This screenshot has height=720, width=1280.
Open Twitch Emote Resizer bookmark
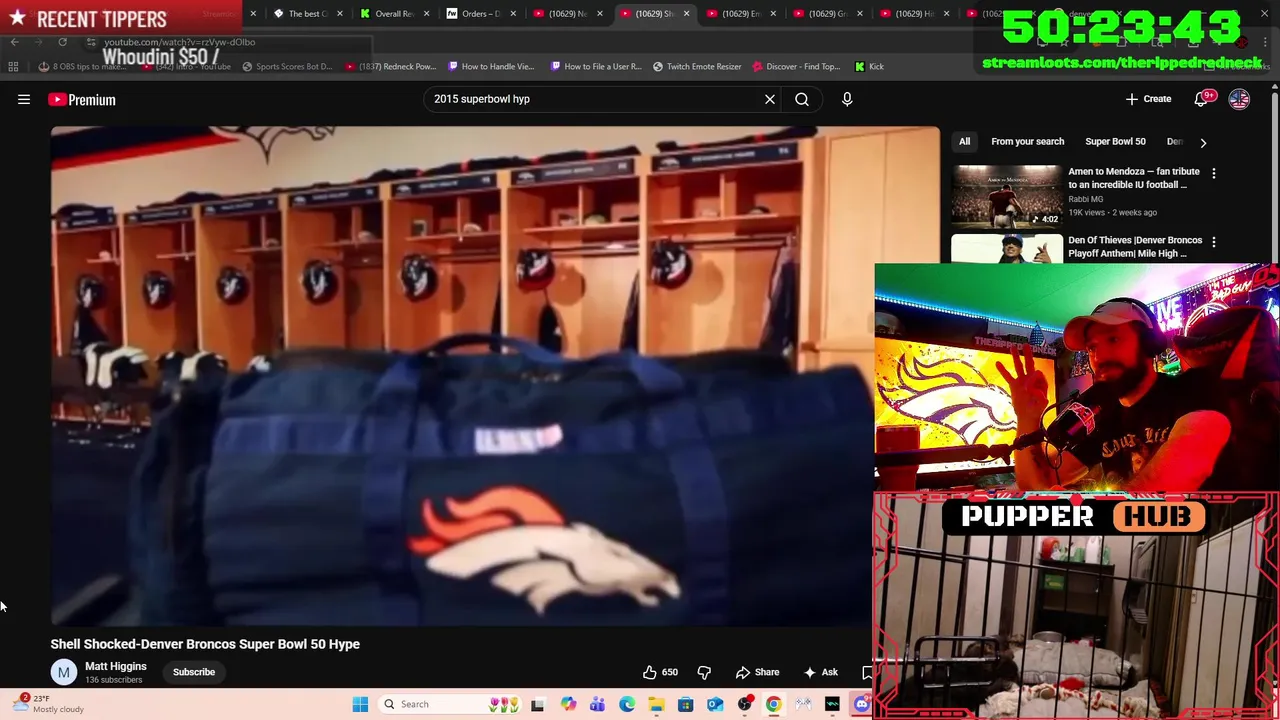click(697, 66)
